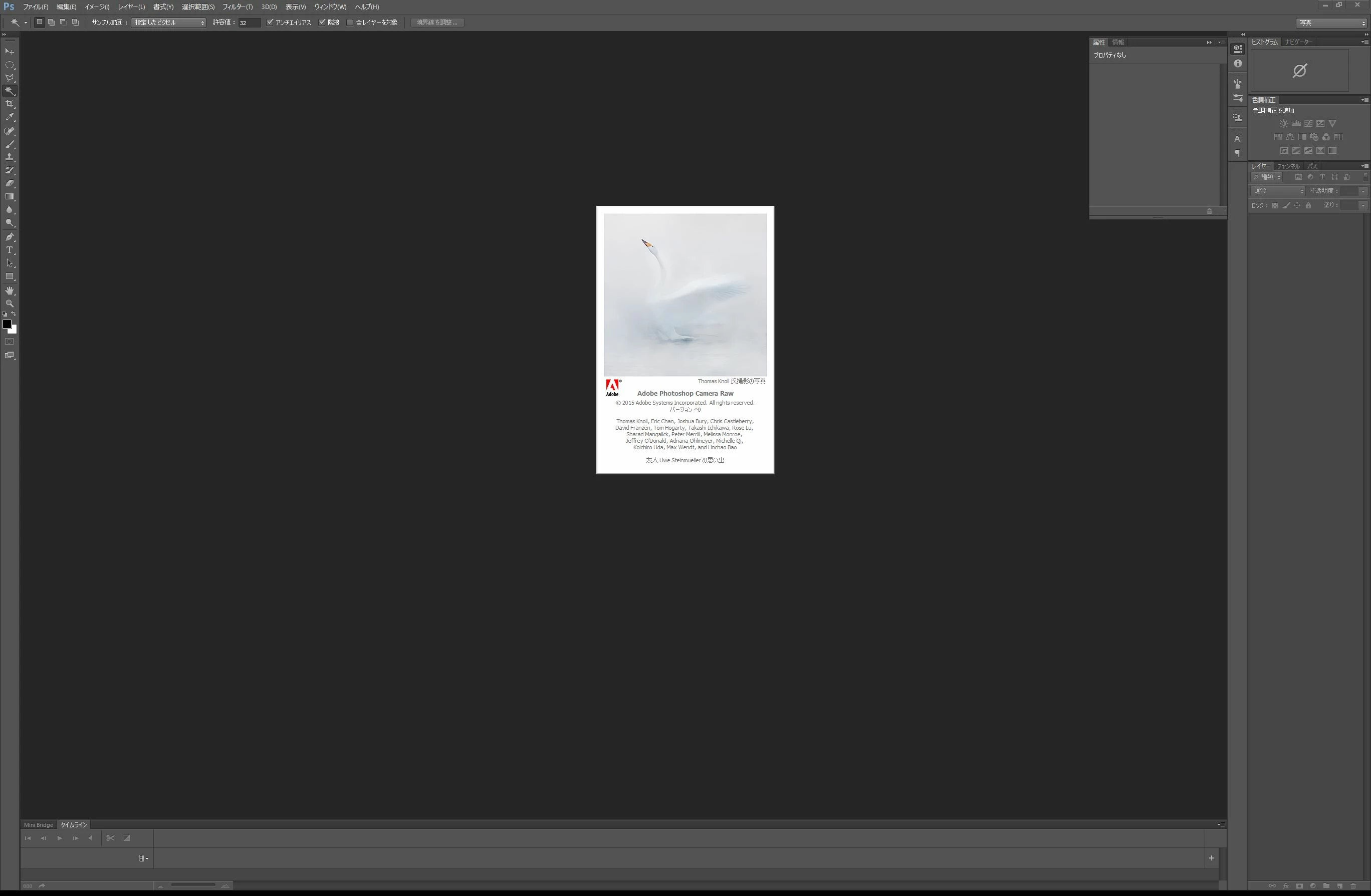Click the 許容値 tolerance input field

[249, 23]
